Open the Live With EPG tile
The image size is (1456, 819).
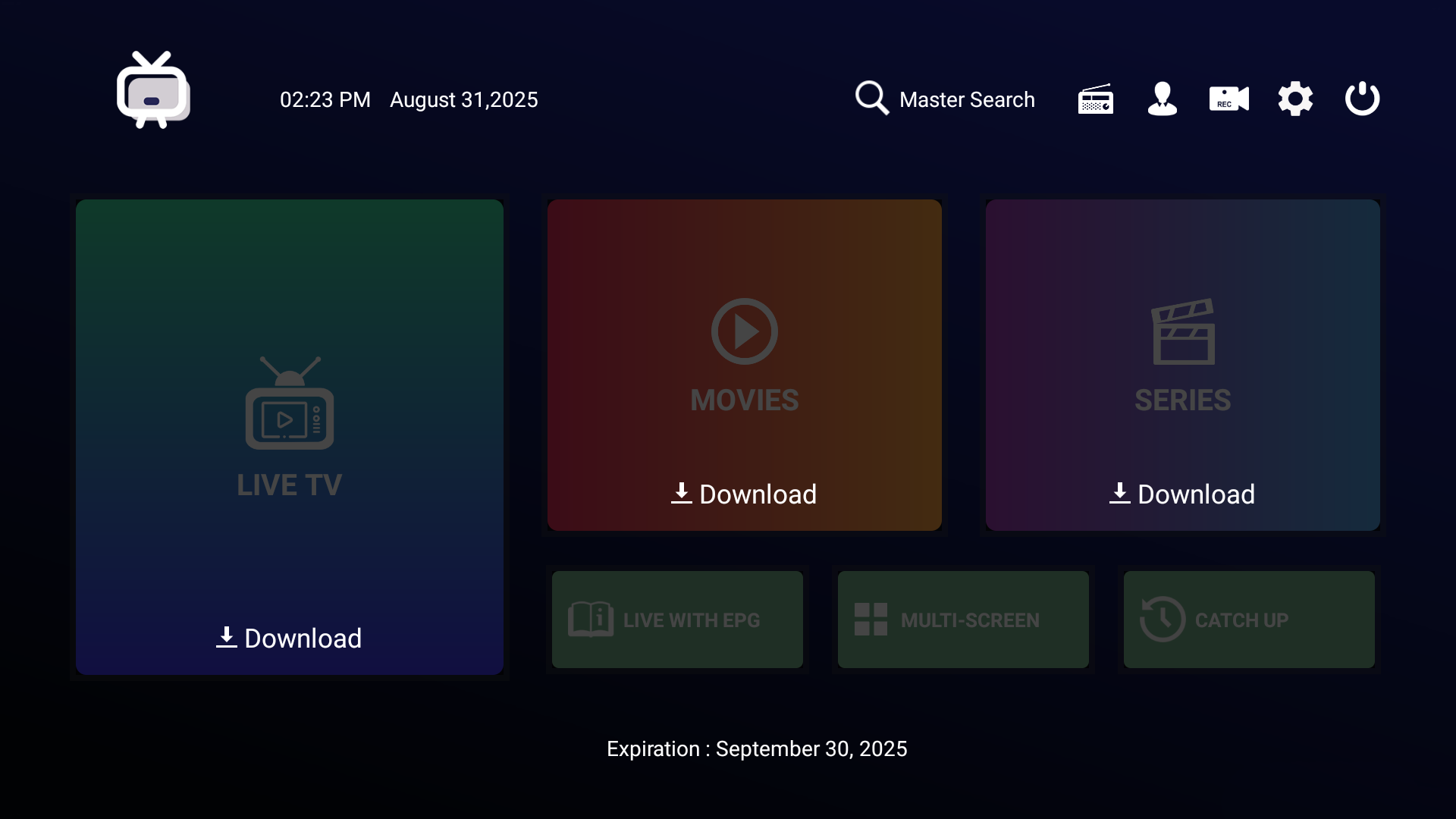click(x=677, y=620)
